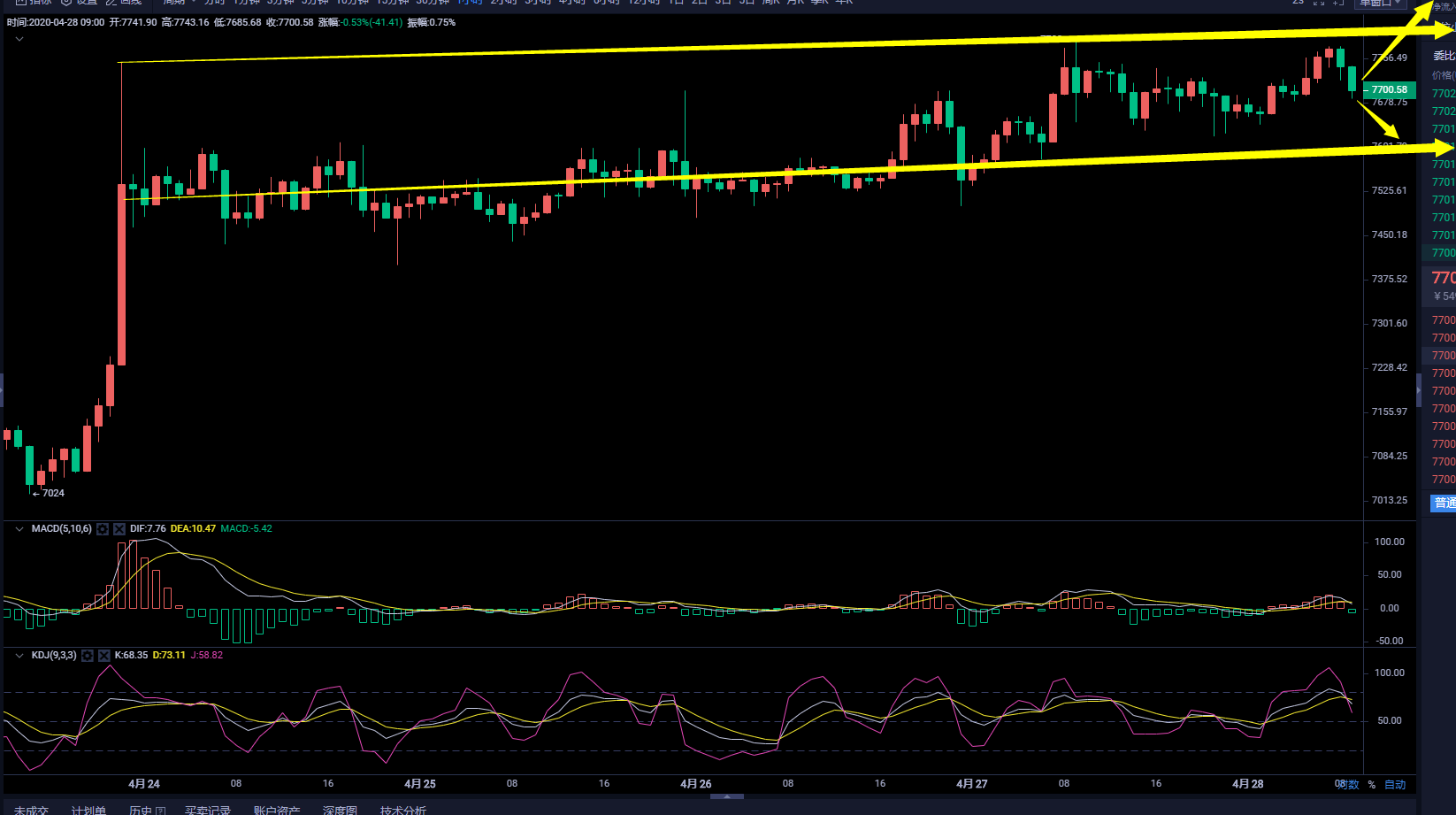This screenshot has width=1456, height=815.
Task: Click the bottom panel resize handle
Action: pyautogui.click(x=727, y=796)
